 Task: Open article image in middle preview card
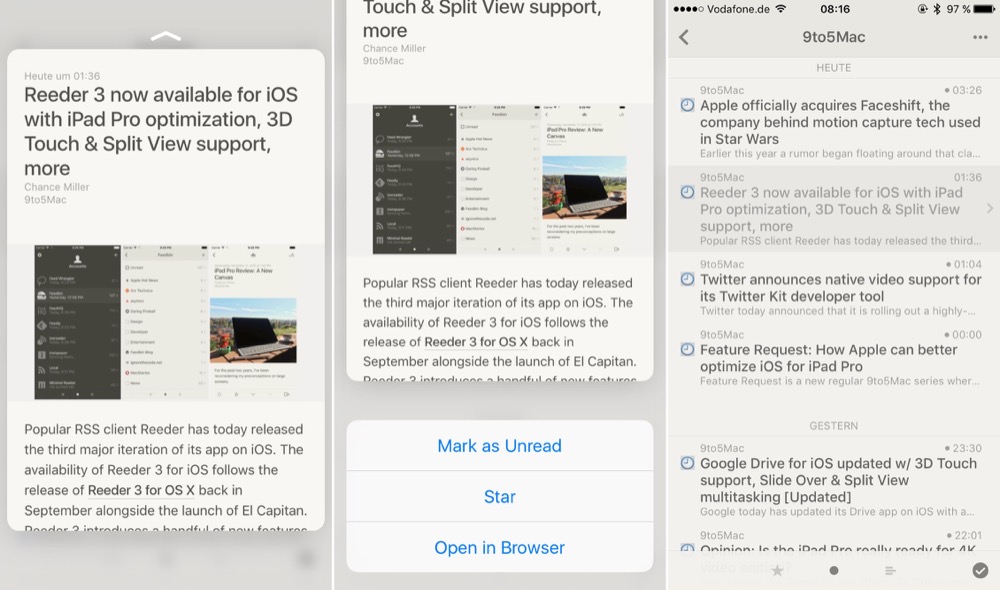point(500,179)
